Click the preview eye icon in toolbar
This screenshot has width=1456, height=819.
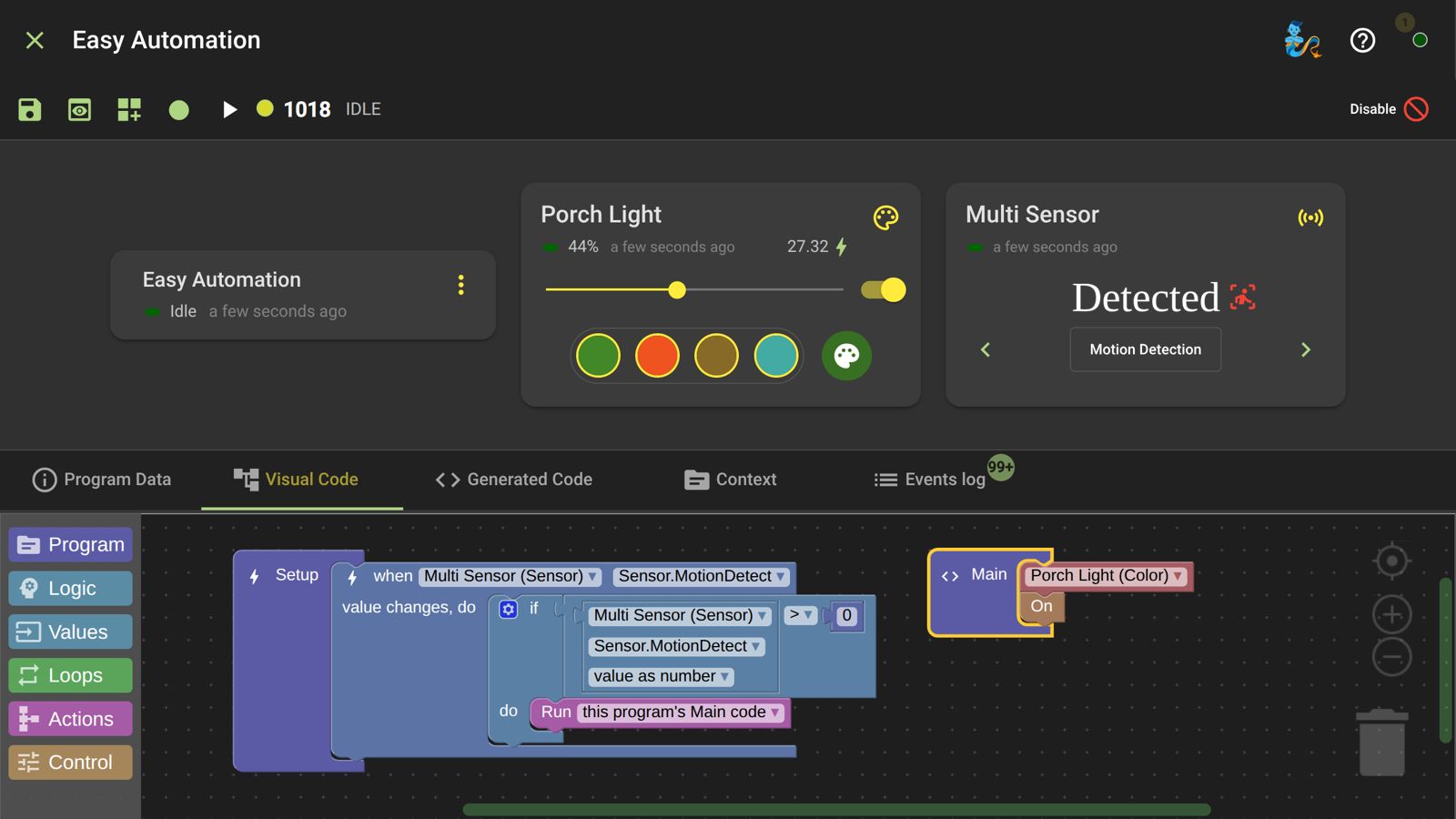[x=79, y=110]
